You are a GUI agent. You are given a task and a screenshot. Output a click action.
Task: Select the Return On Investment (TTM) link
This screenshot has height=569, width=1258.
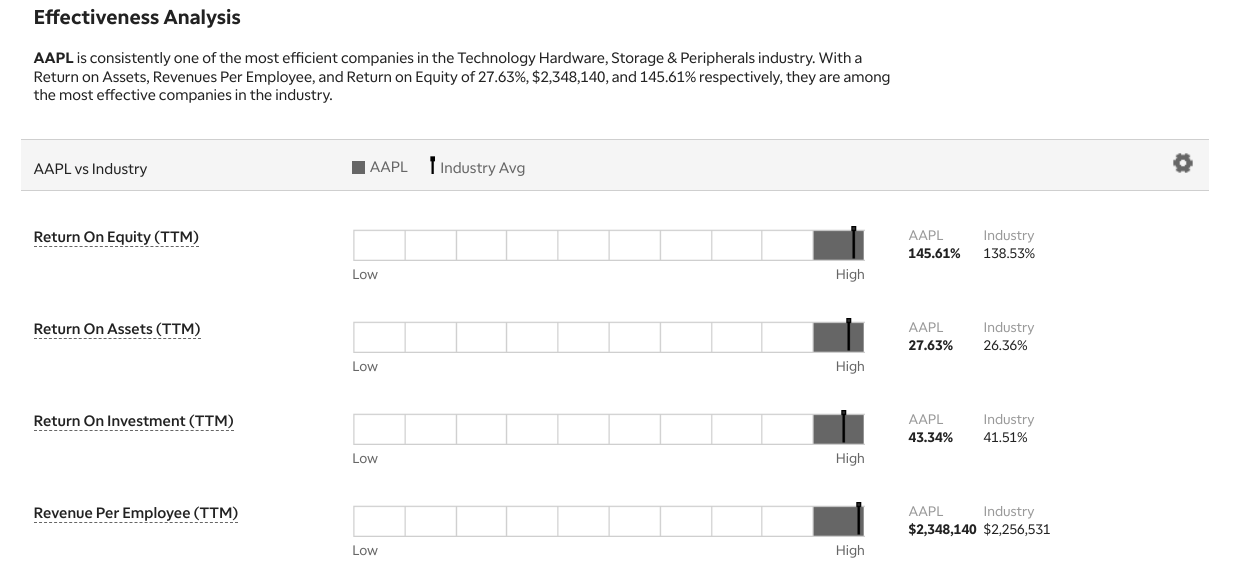[133, 421]
